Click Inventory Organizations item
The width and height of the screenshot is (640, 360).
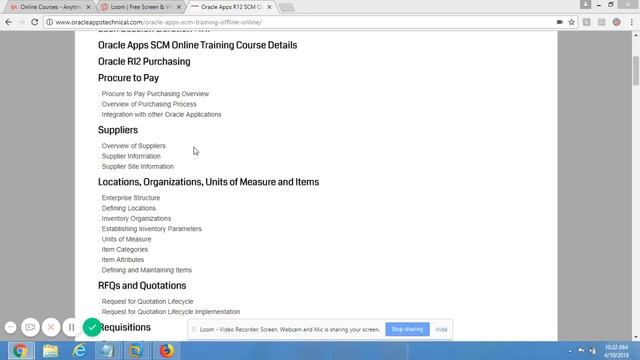pos(136,218)
